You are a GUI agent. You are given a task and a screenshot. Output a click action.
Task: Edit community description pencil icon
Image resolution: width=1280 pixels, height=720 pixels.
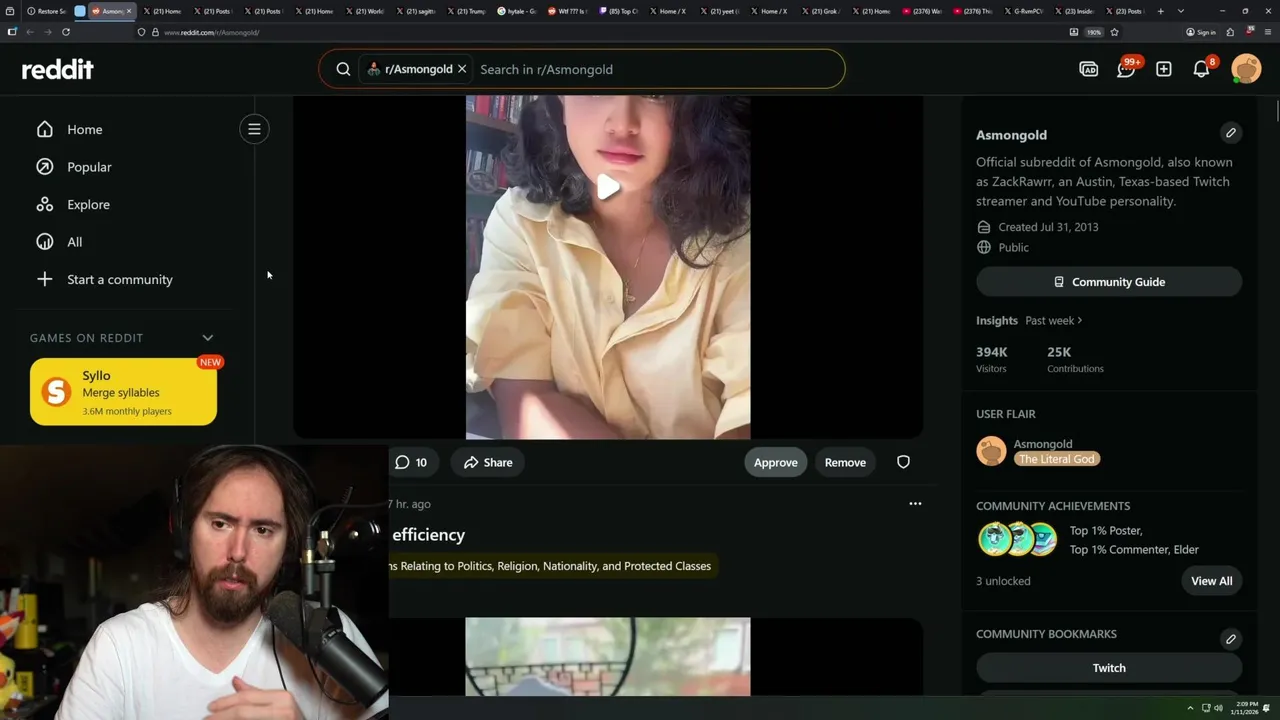click(1231, 133)
